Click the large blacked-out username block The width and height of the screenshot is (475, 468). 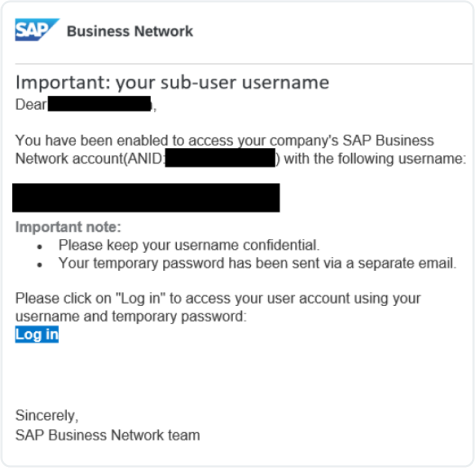[x=146, y=197]
